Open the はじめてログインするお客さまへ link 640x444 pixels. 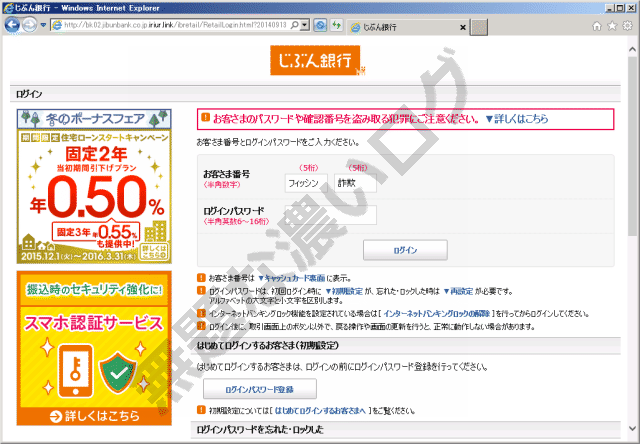point(320,411)
